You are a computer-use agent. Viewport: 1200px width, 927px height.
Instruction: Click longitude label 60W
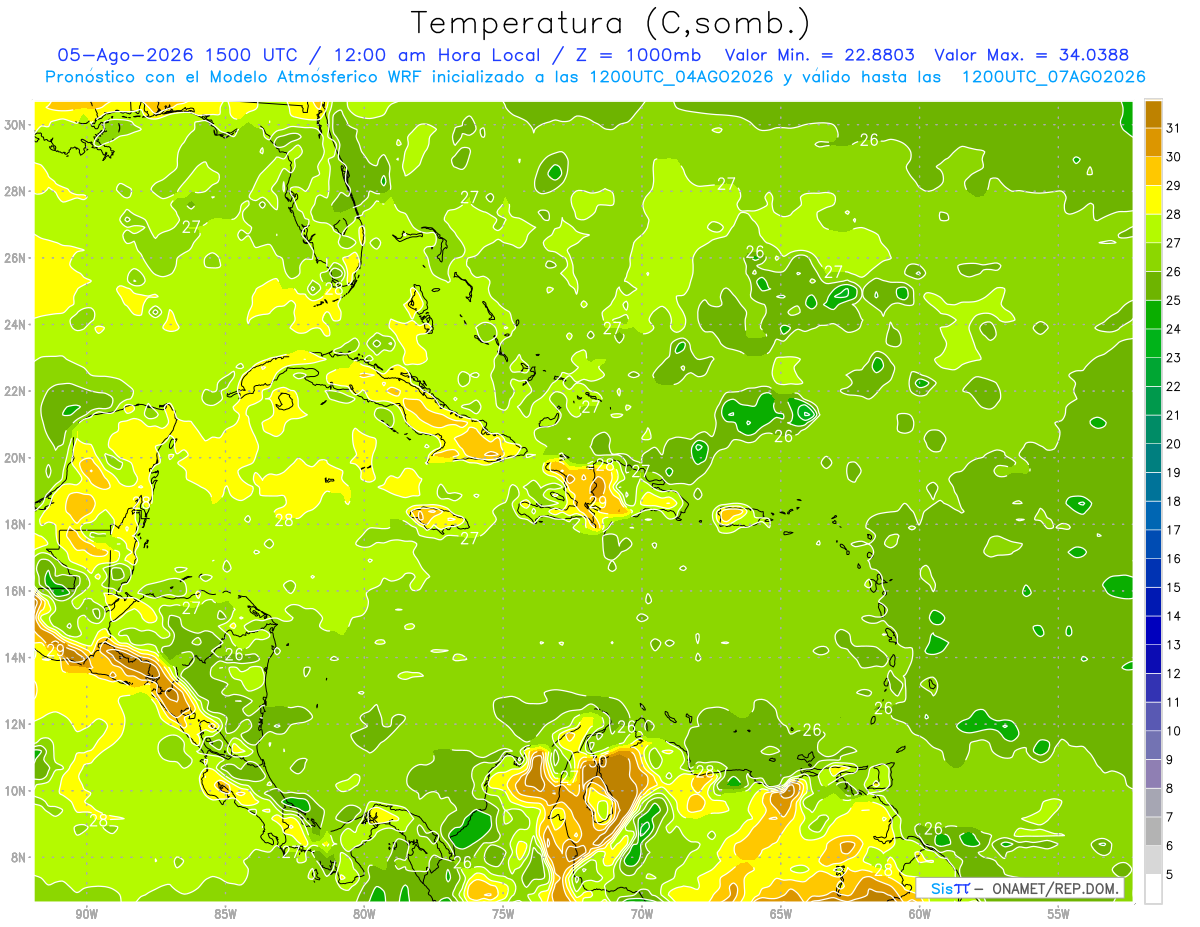coord(920,914)
